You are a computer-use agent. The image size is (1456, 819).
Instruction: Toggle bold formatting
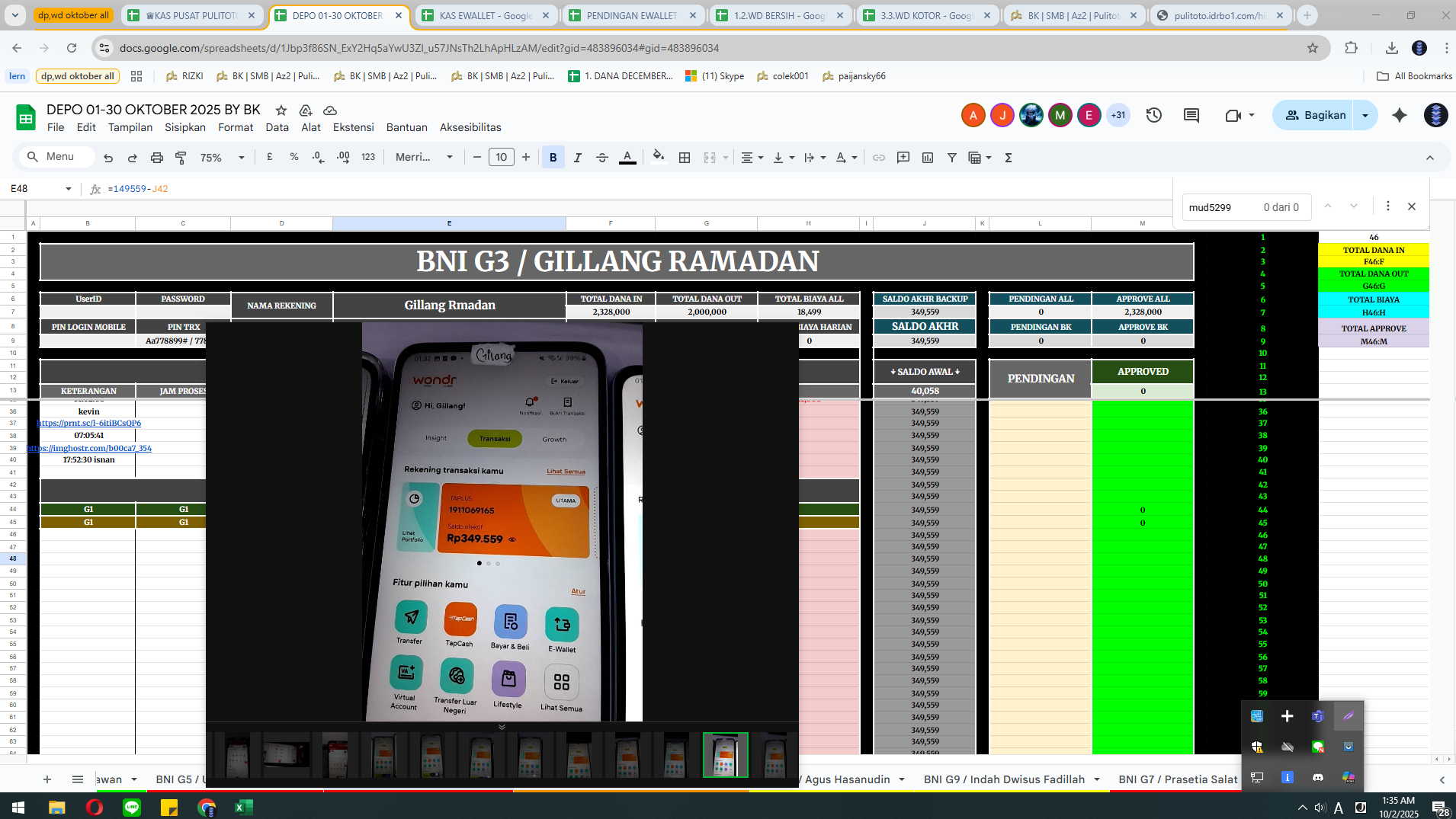point(553,158)
